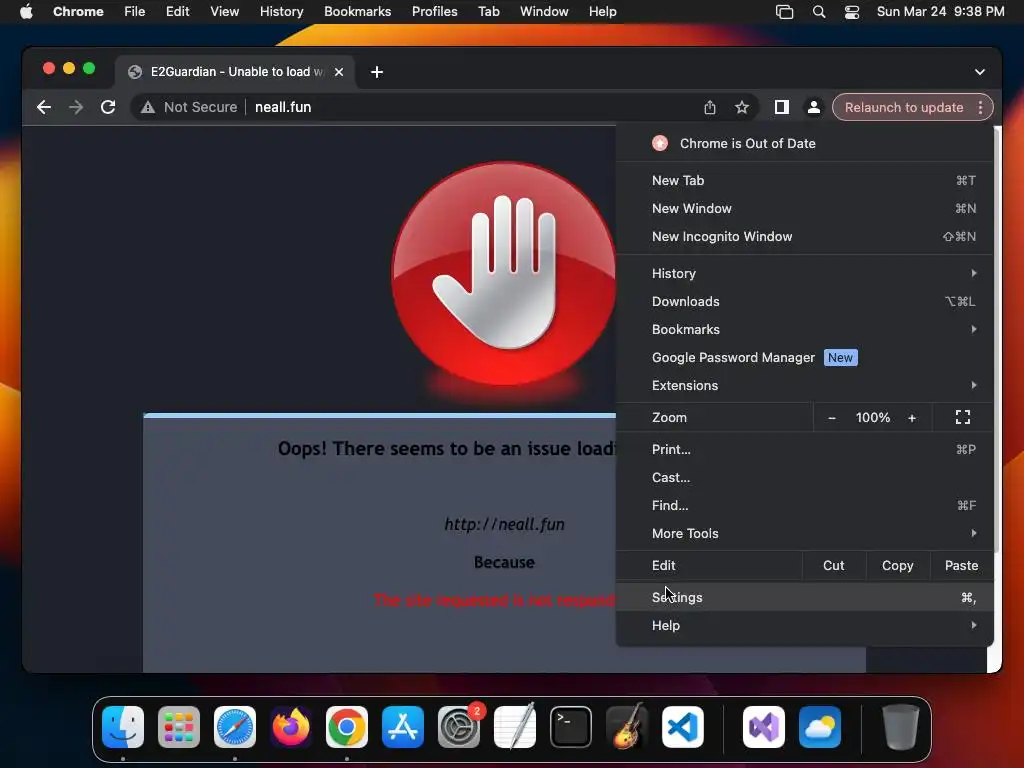Open the Bookmarks menu in menu bar

357,12
